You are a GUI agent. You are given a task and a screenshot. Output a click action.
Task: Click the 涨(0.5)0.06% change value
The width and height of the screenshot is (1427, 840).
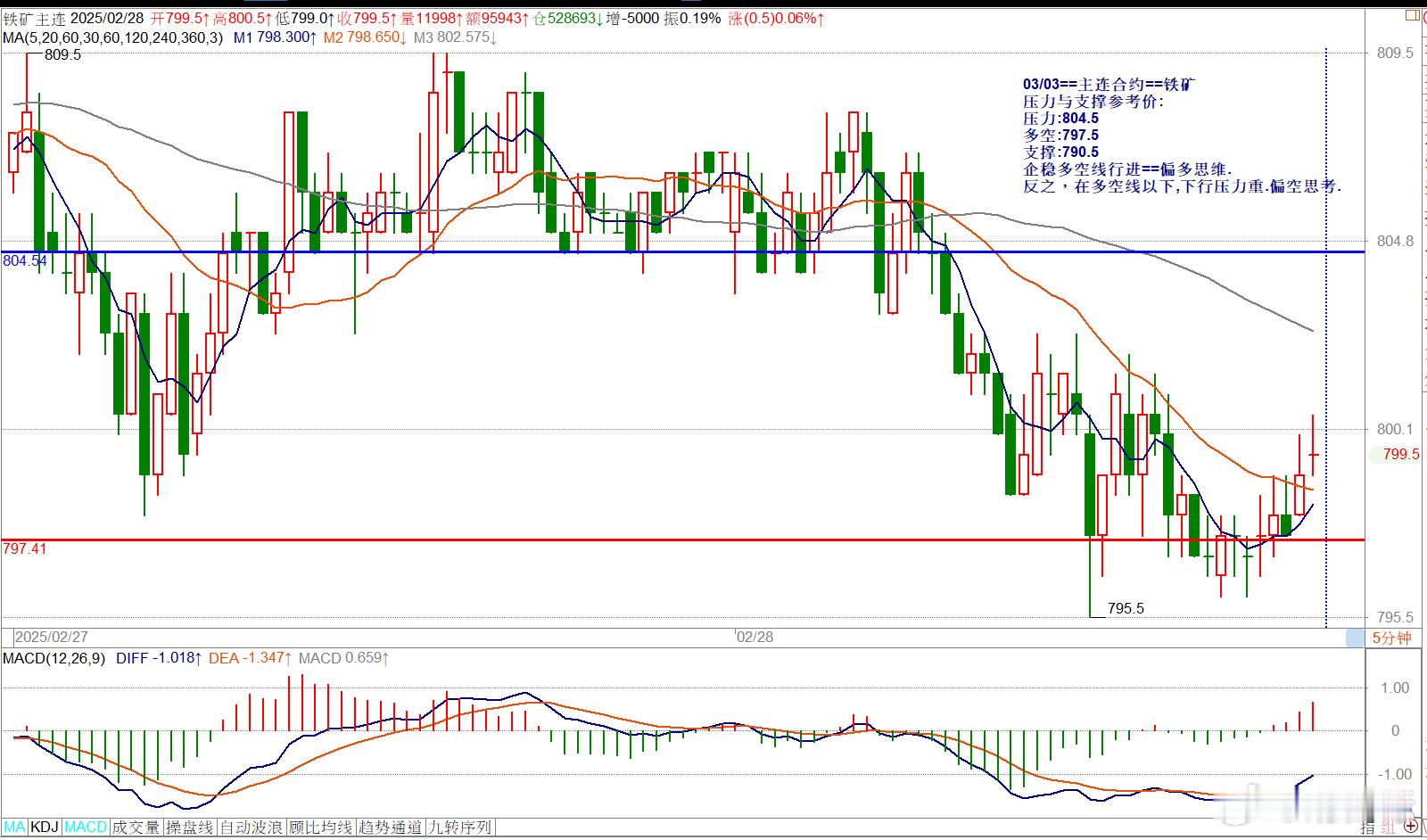(776, 18)
